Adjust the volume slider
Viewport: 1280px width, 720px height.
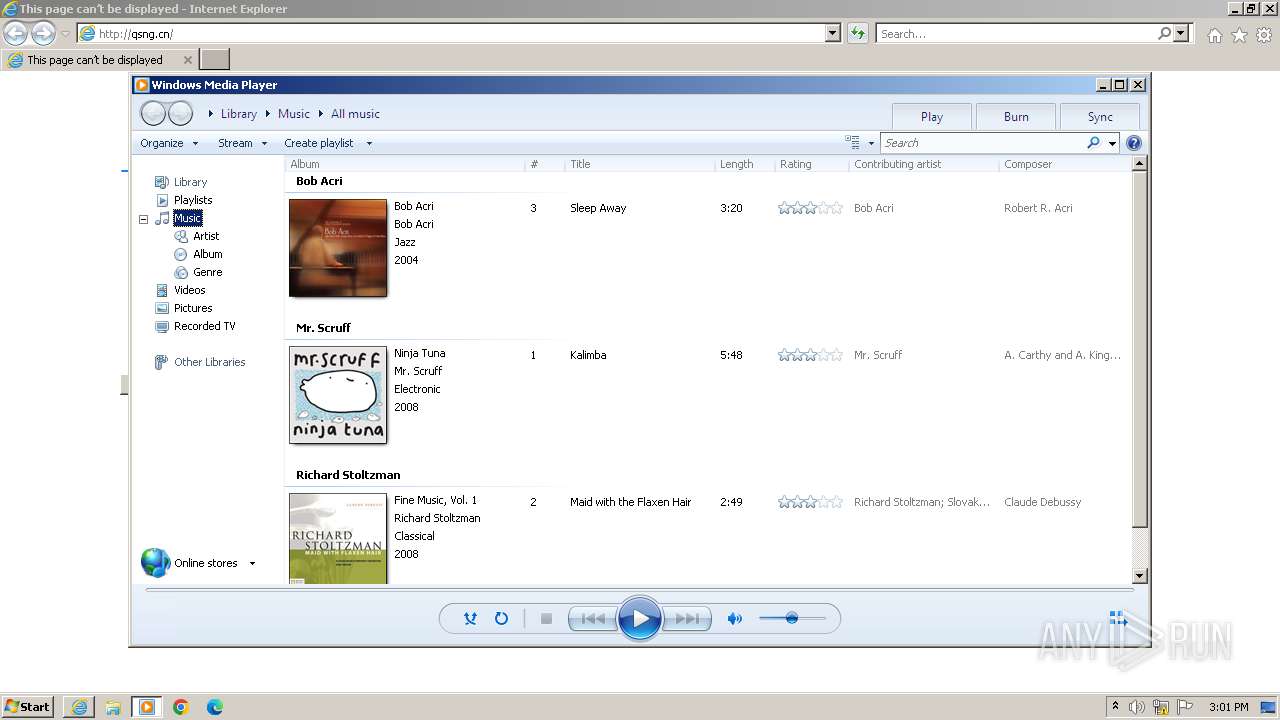[792, 619]
